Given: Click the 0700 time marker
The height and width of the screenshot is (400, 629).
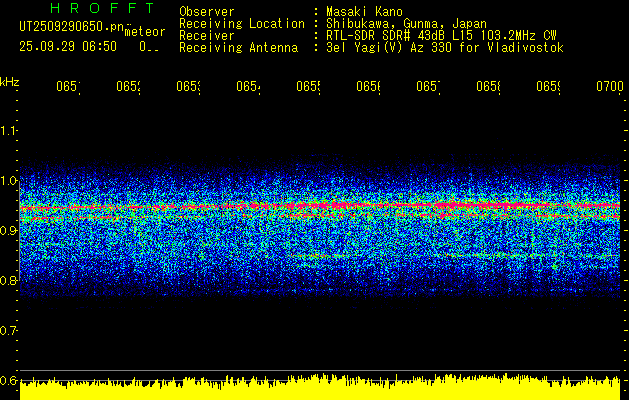Looking at the screenshot, I should click(x=610, y=86).
